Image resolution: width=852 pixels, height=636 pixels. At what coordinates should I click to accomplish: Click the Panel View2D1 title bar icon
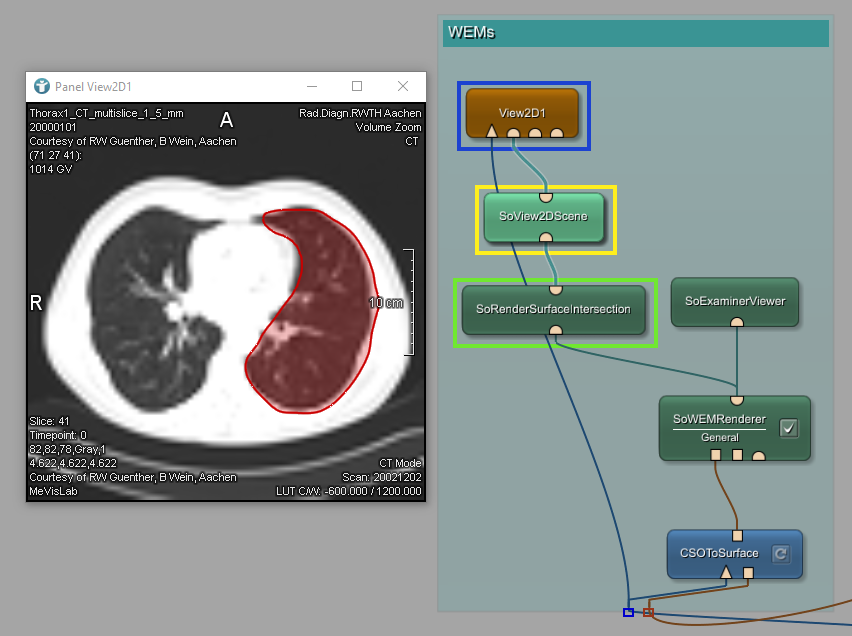tap(42, 87)
